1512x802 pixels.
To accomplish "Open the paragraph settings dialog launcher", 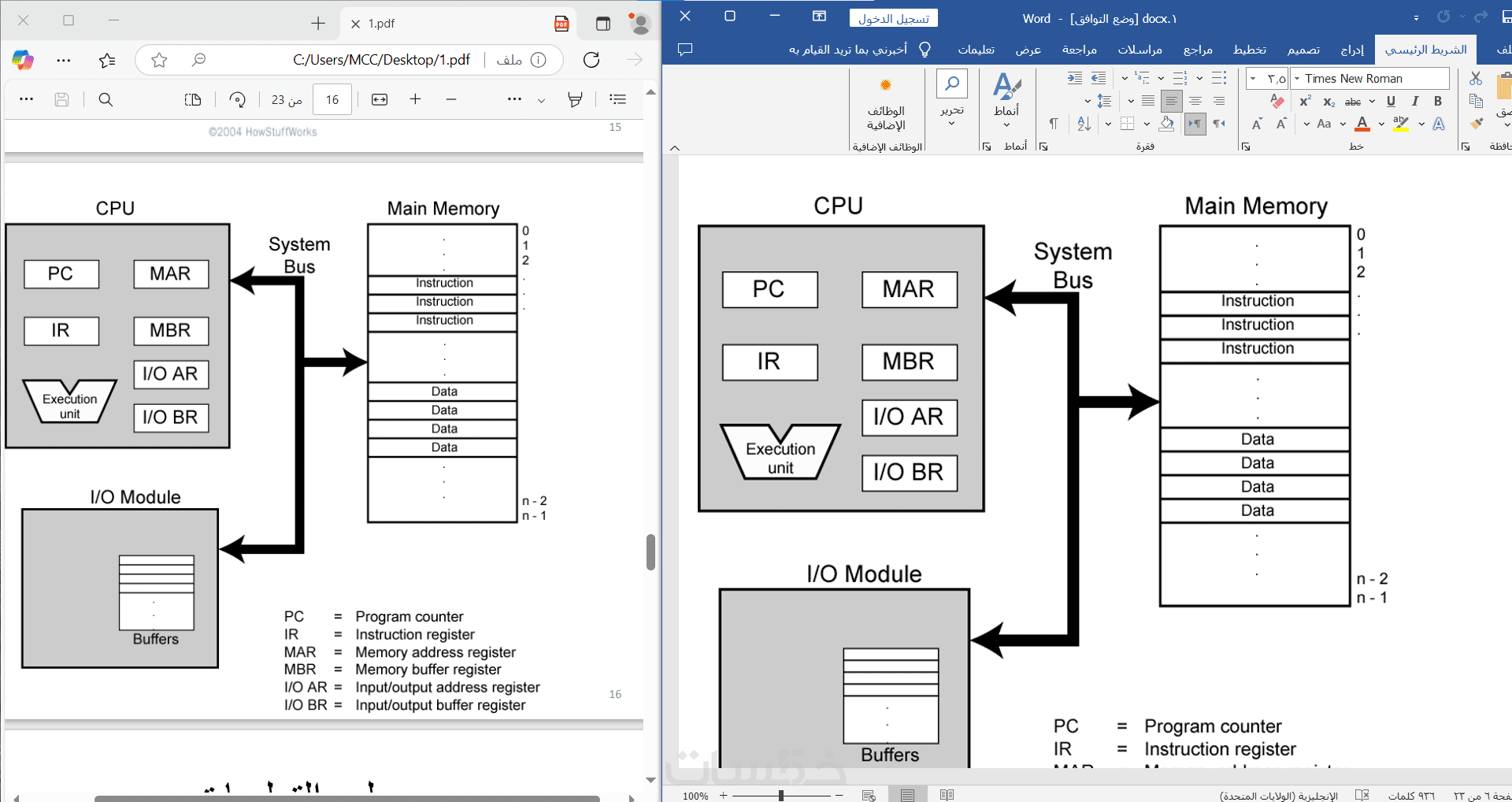I will click(1043, 147).
